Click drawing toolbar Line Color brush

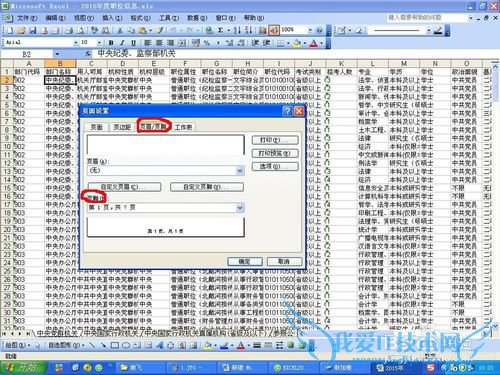(224, 346)
